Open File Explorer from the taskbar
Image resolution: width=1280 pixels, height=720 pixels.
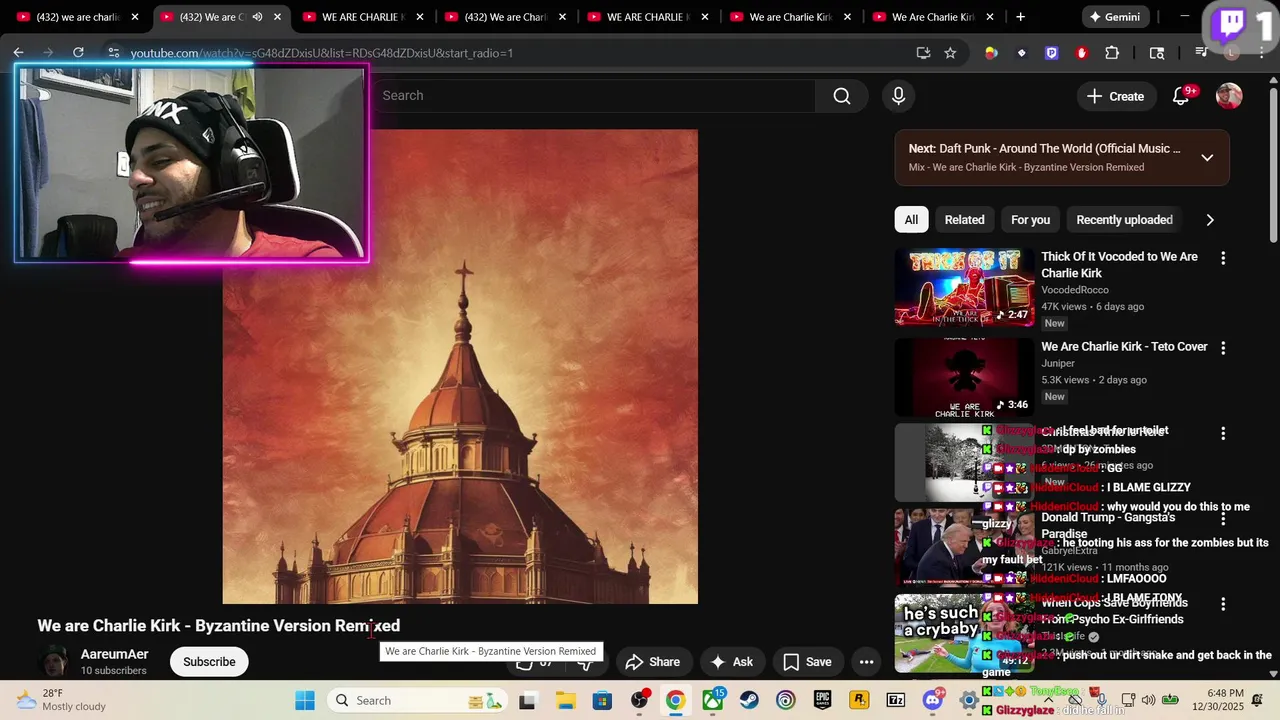click(x=565, y=700)
